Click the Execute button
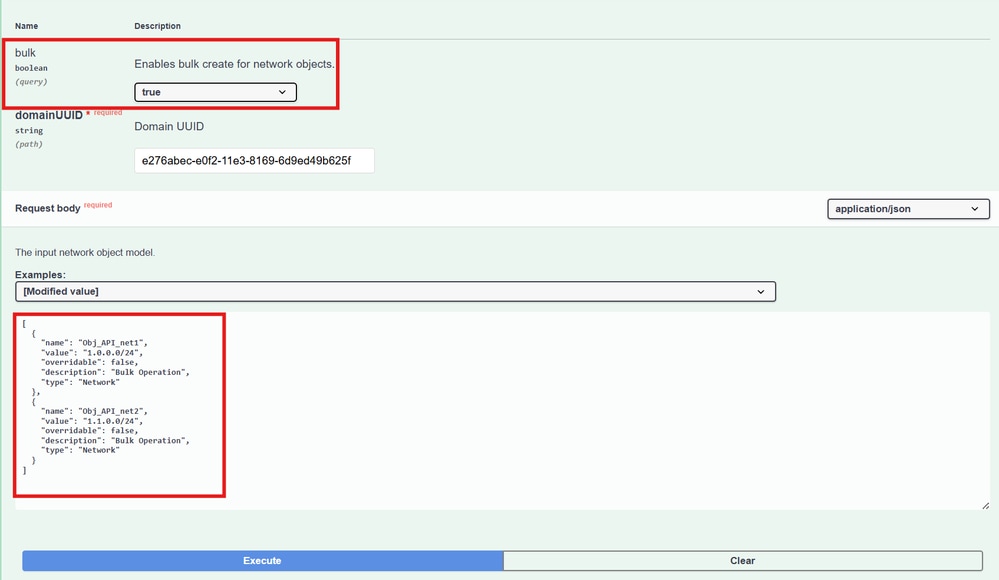Viewport: 999px width, 580px height. coord(262,560)
